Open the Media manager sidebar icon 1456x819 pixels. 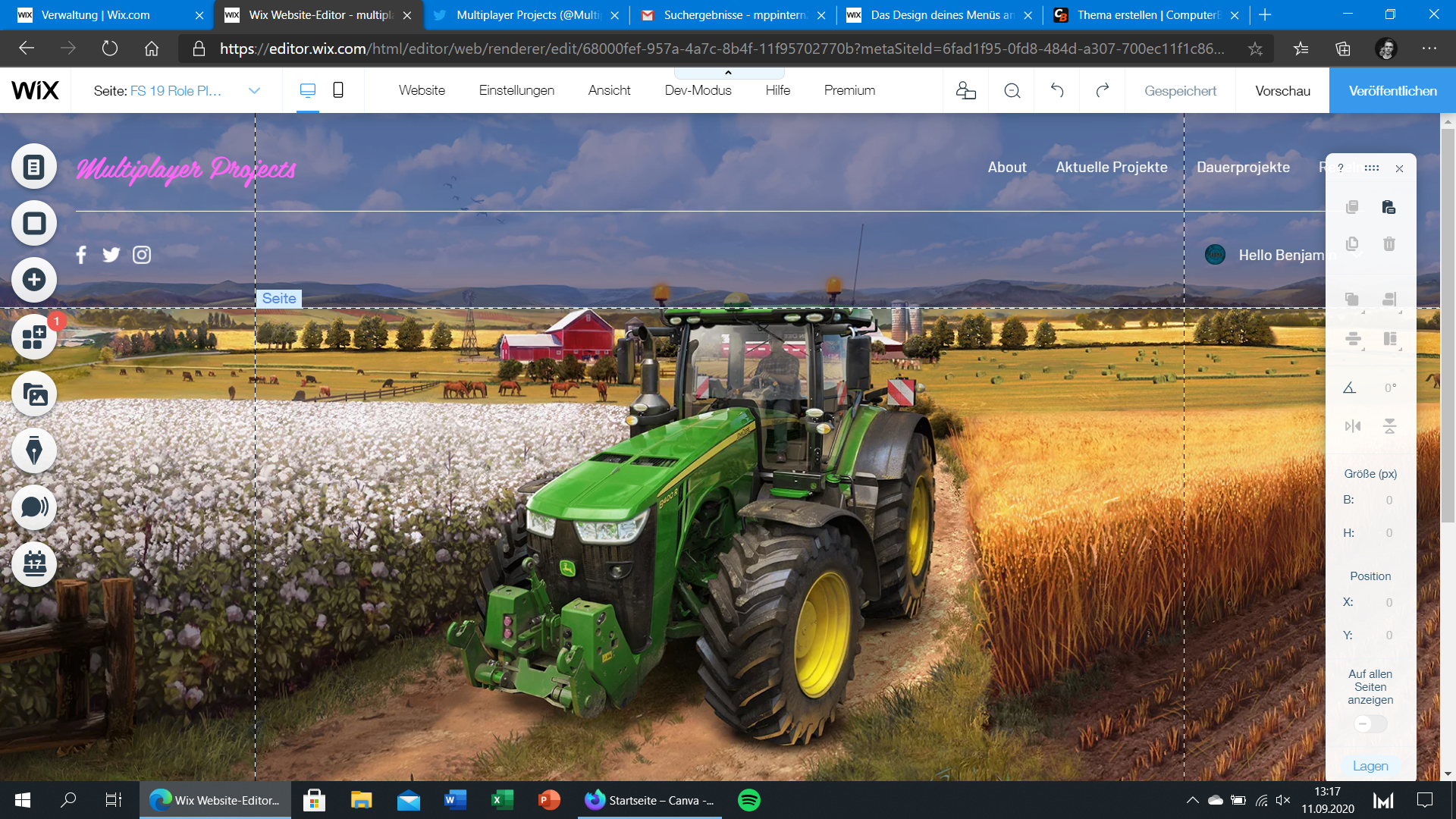coord(34,394)
